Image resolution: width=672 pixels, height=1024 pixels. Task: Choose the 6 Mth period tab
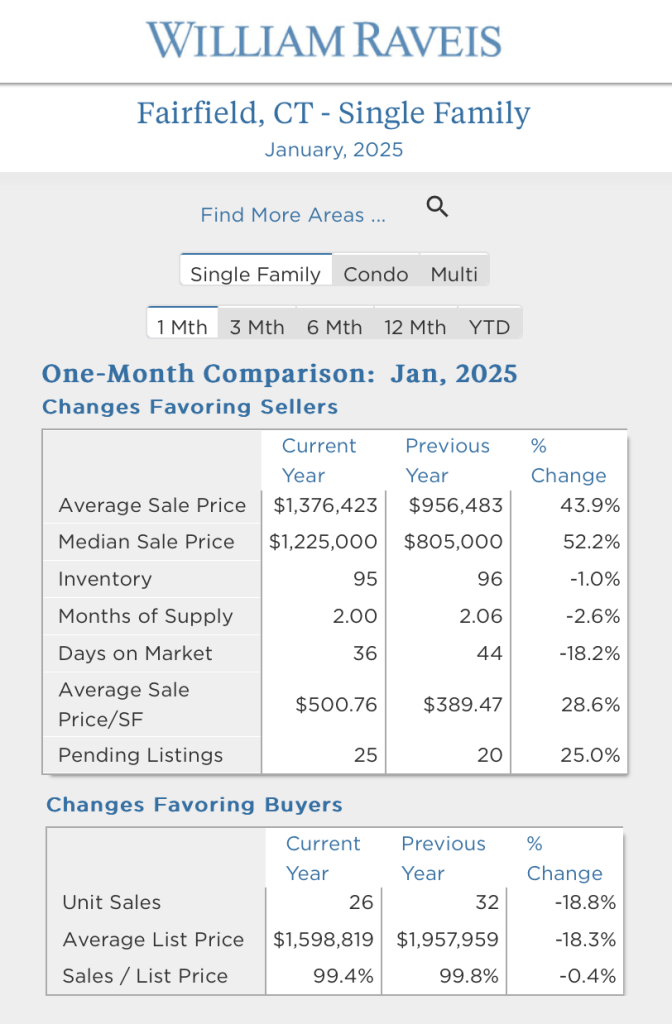coord(334,327)
